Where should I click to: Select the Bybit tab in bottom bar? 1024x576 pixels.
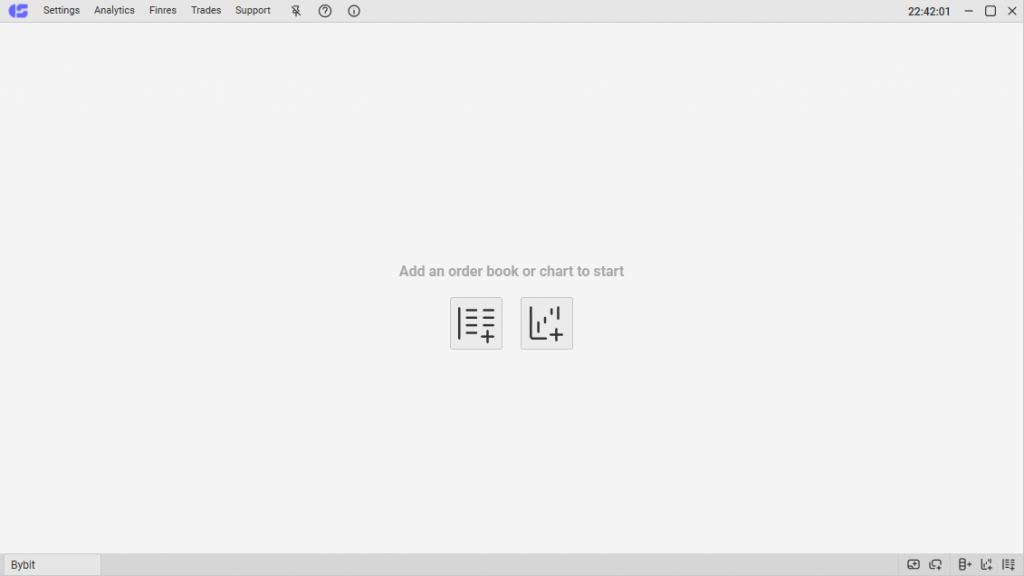pos(52,565)
